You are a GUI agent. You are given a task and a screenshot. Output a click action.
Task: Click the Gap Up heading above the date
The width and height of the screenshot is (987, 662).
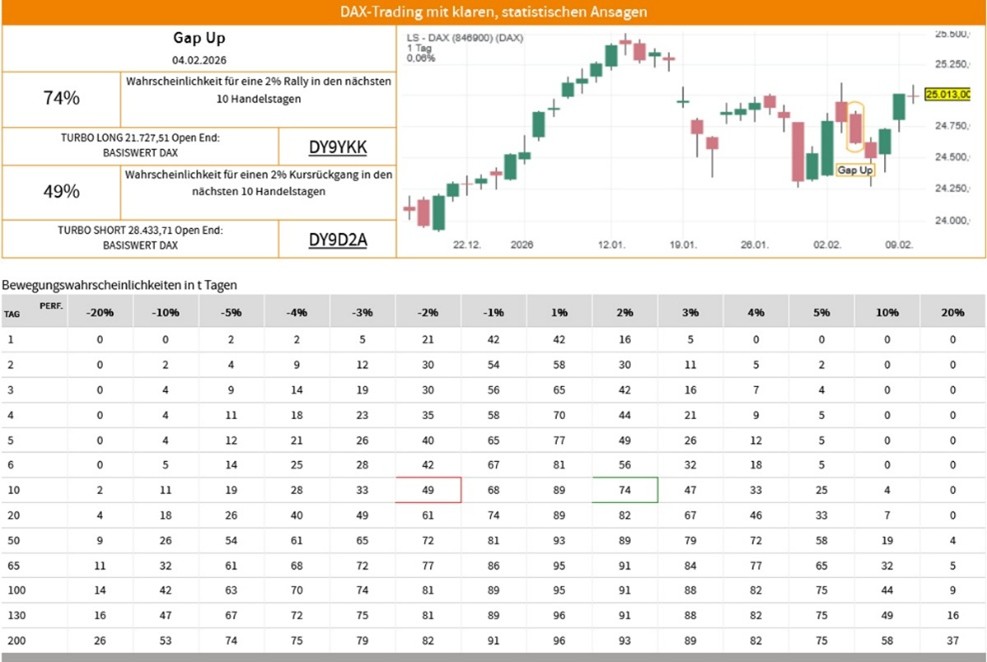[x=199, y=39]
